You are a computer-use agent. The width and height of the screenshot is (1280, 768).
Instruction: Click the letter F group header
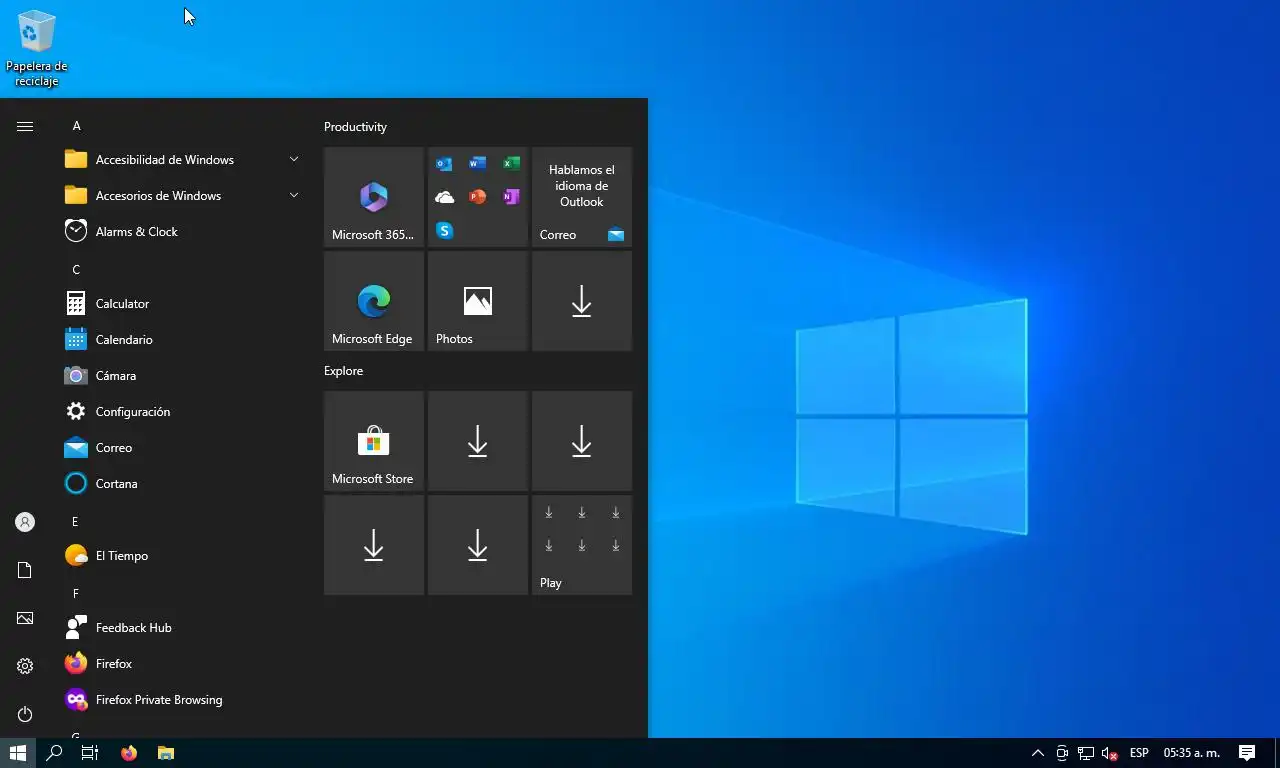75,594
